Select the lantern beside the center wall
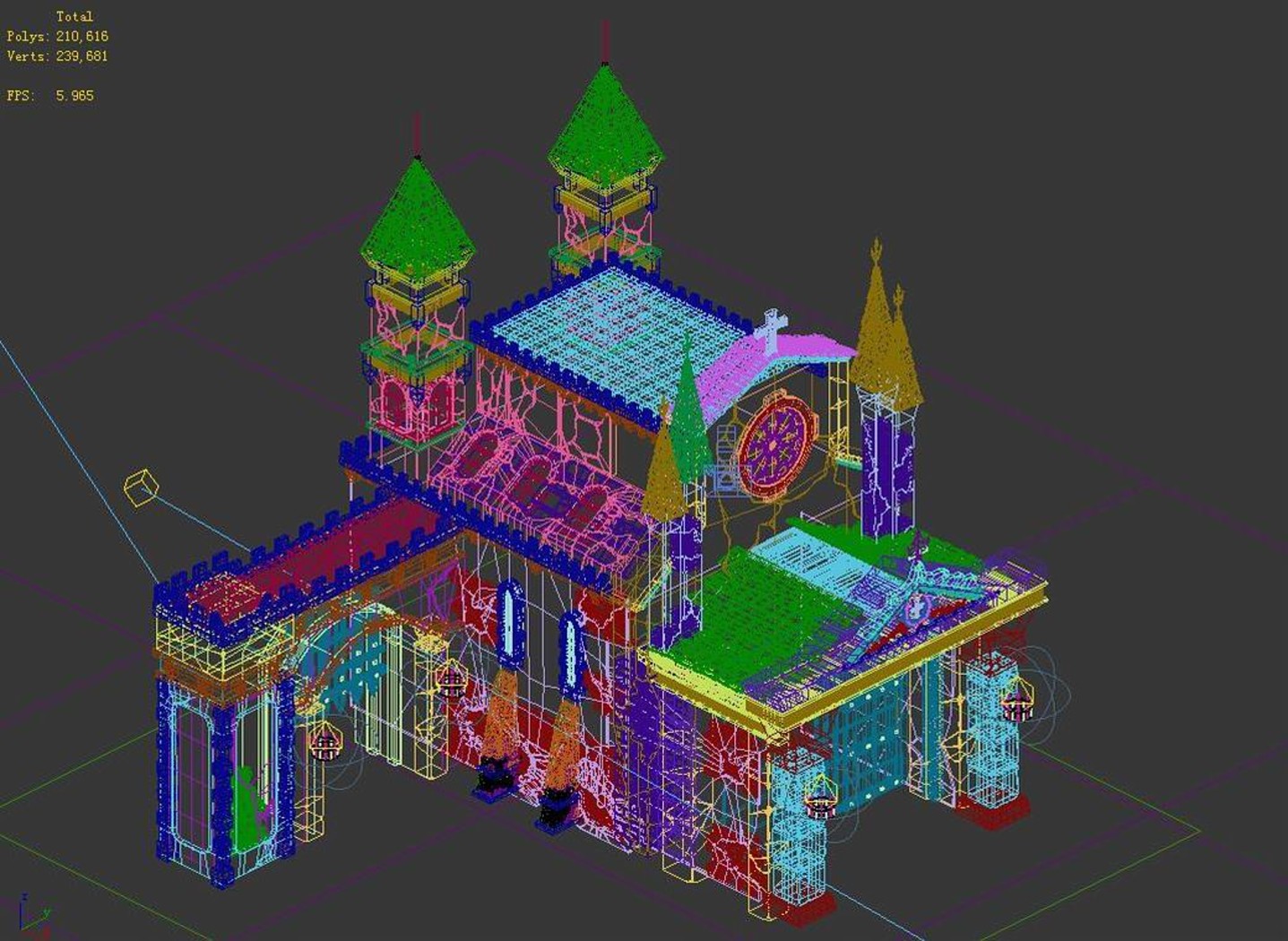 pos(451,679)
